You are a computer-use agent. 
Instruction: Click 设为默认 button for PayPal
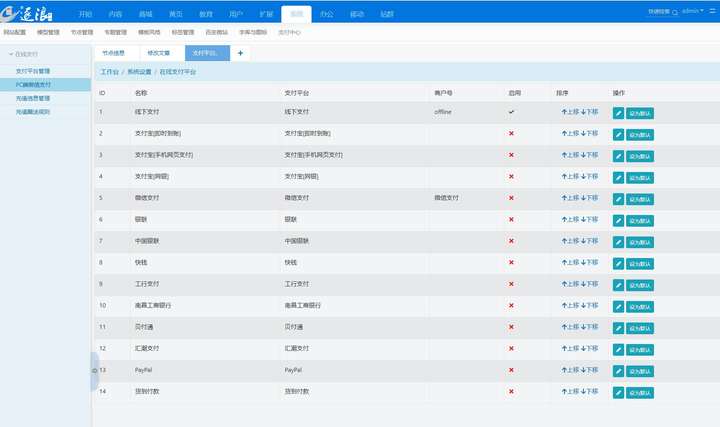[640, 371]
